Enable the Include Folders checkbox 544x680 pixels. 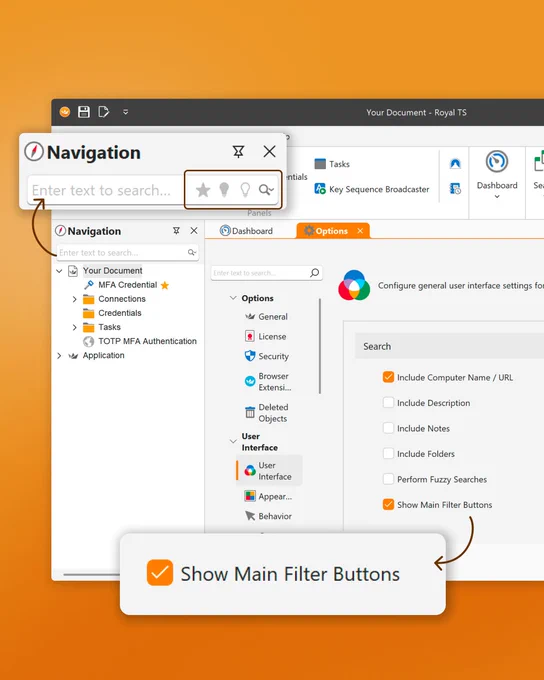388,454
